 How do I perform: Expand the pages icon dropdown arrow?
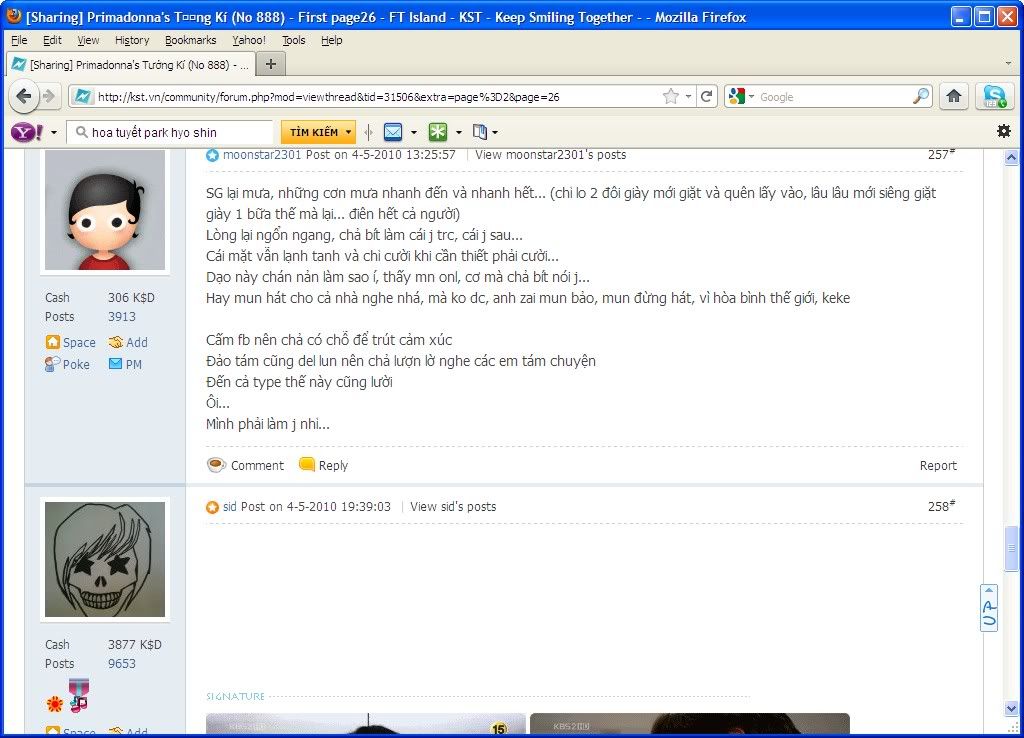(x=495, y=133)
